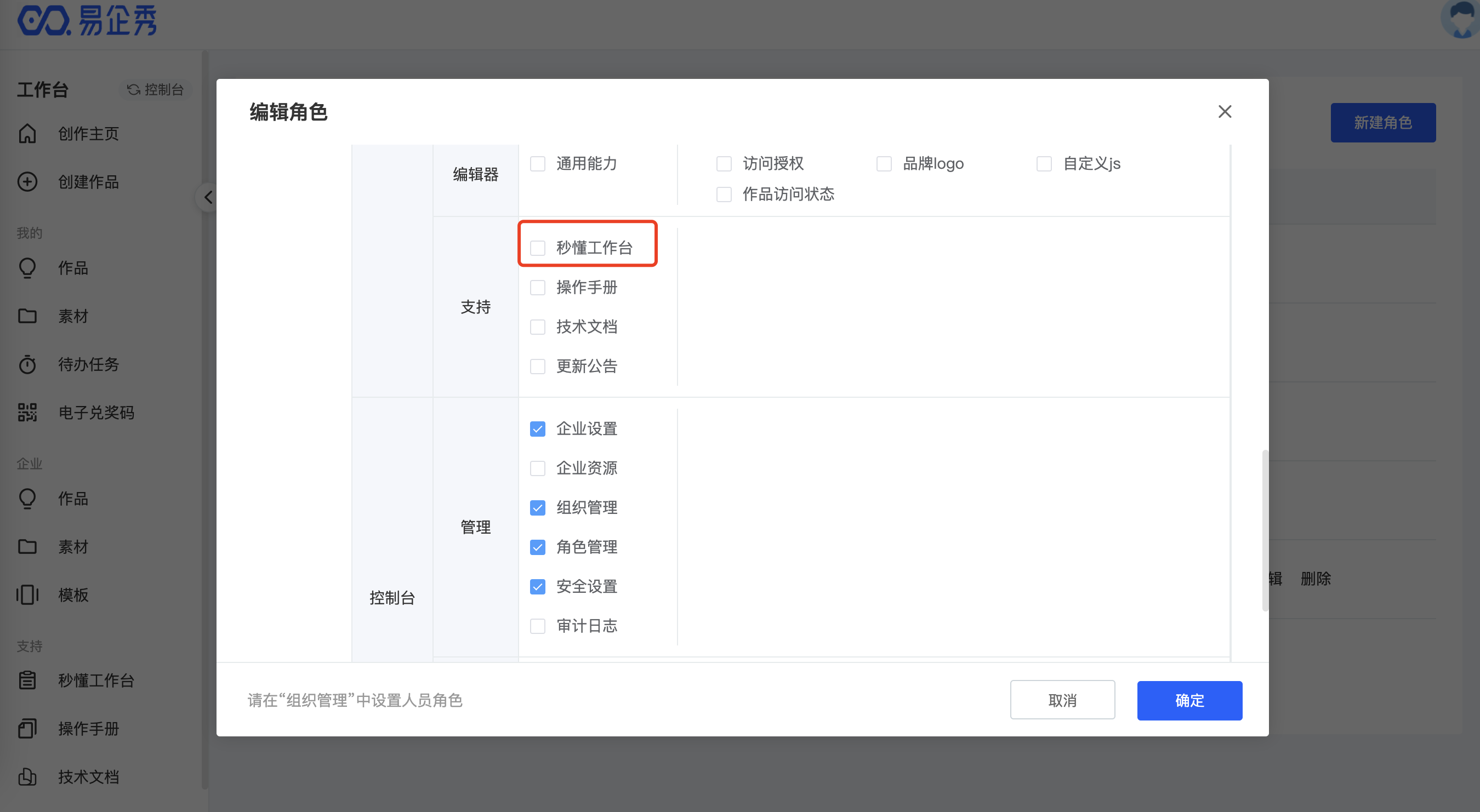Image resolution: width=1480 pixels, height=812 pixels.
Task: Check the 企业资源 checkbox
Action: click(537, 468)
